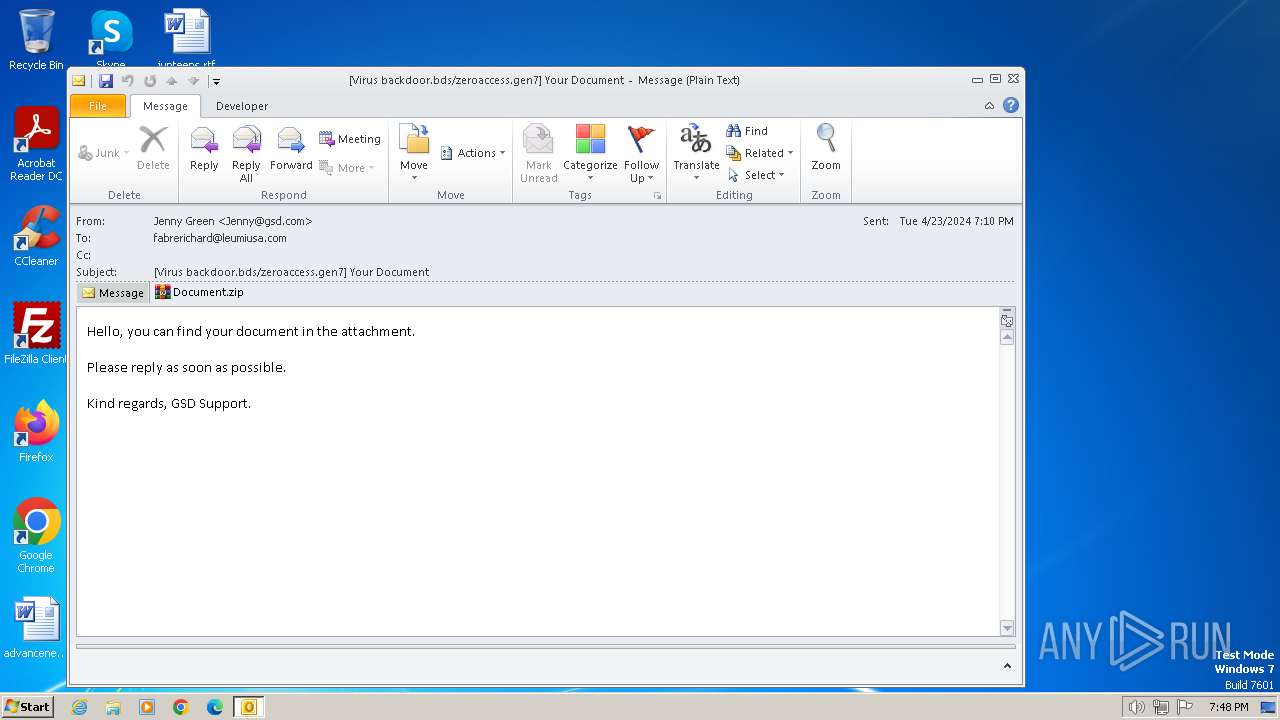The height and width of the screenshot is (720, 1280).
Task: Click the taskbar volume speaker icon
Action: click(1136, 707)
